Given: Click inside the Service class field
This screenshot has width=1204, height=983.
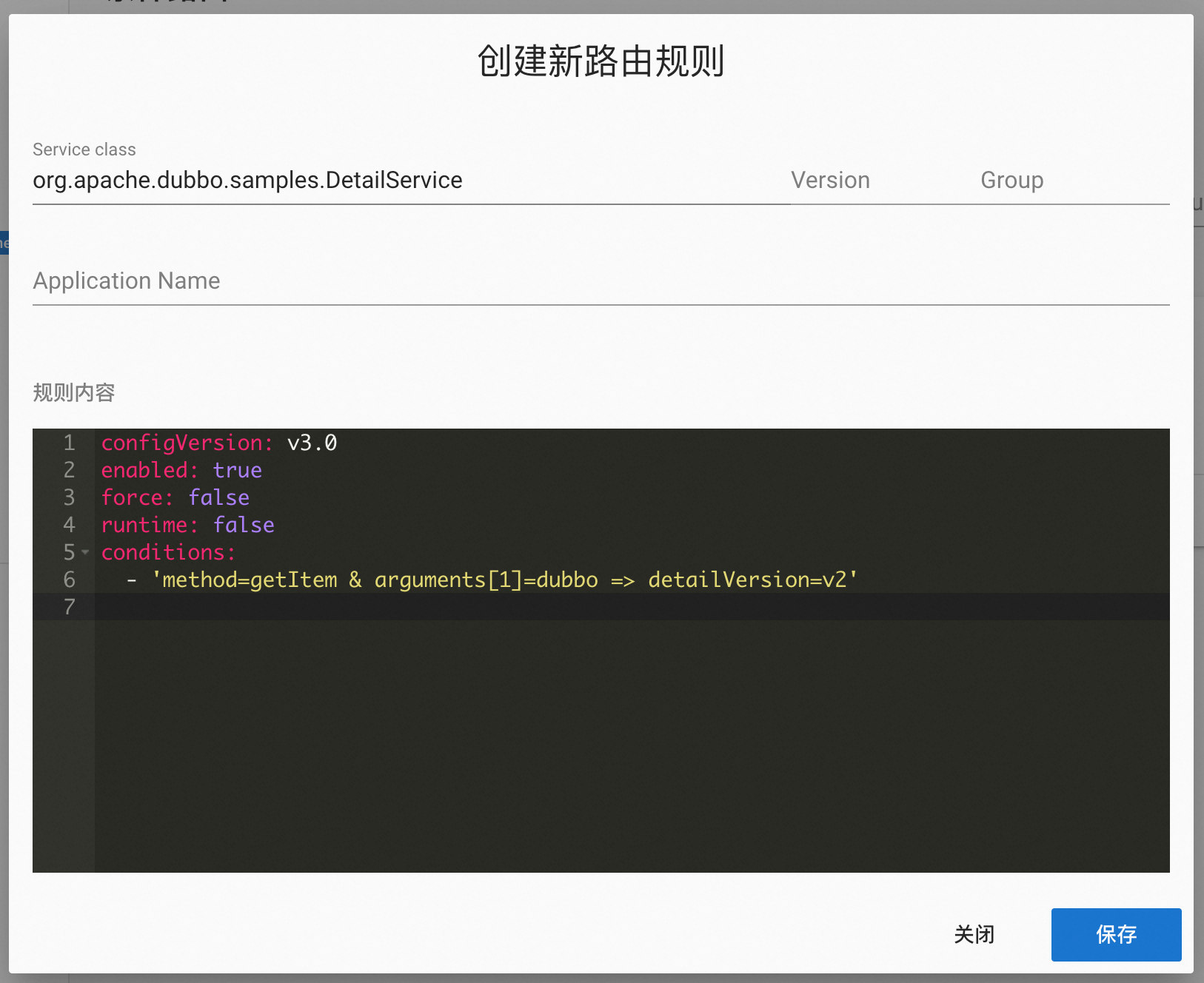Looking at the screenshot, I should 296,180.
